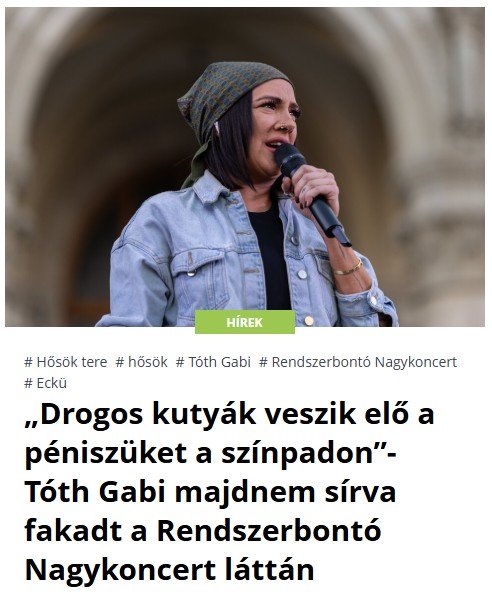
Task: Click the headline's last line 'Nagykoncert láttán'
Action: (169, 570)
